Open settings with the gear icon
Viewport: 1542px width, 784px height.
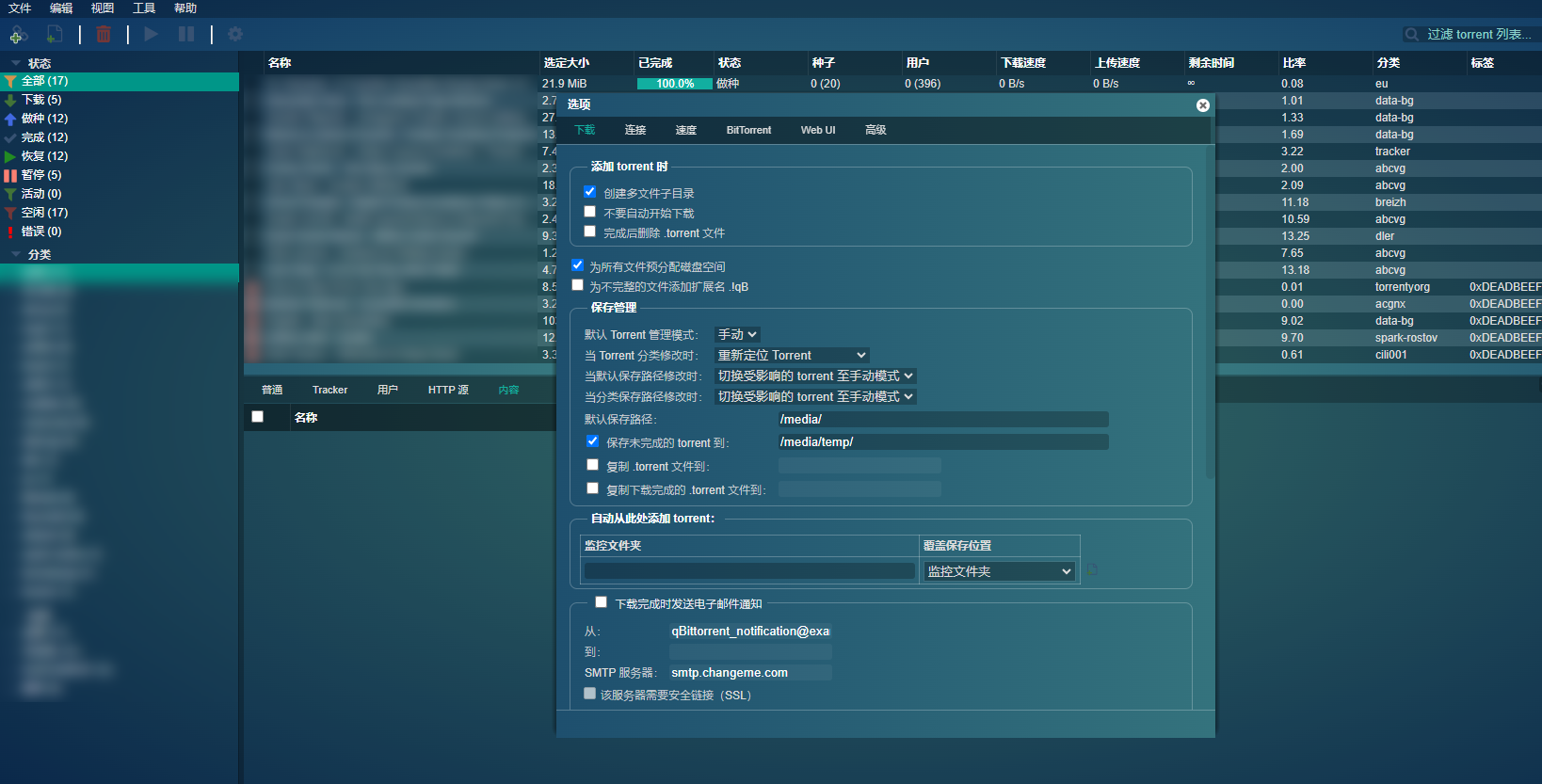tap(235, 35)
